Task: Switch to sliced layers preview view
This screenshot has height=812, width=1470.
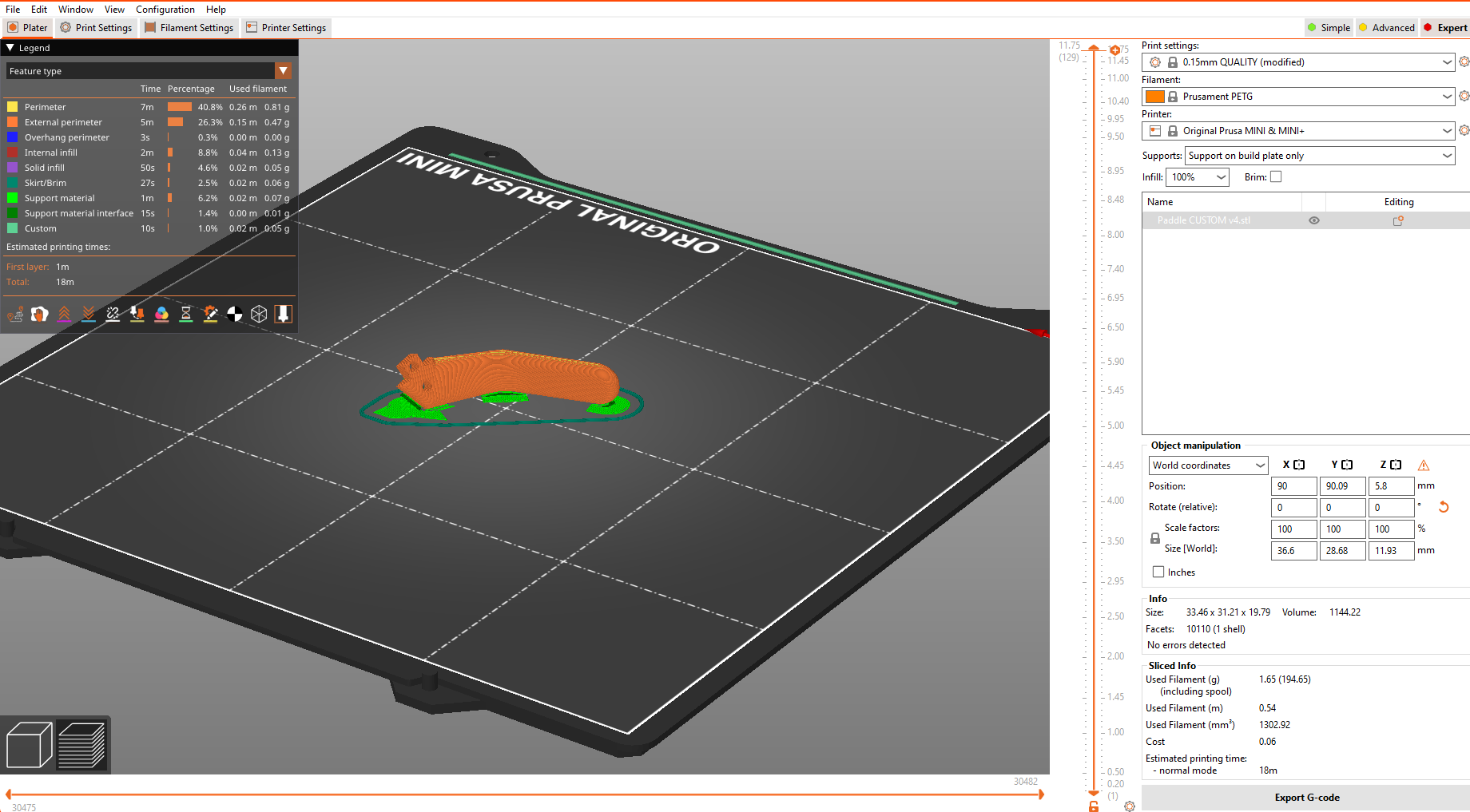Action: [81, 745]
